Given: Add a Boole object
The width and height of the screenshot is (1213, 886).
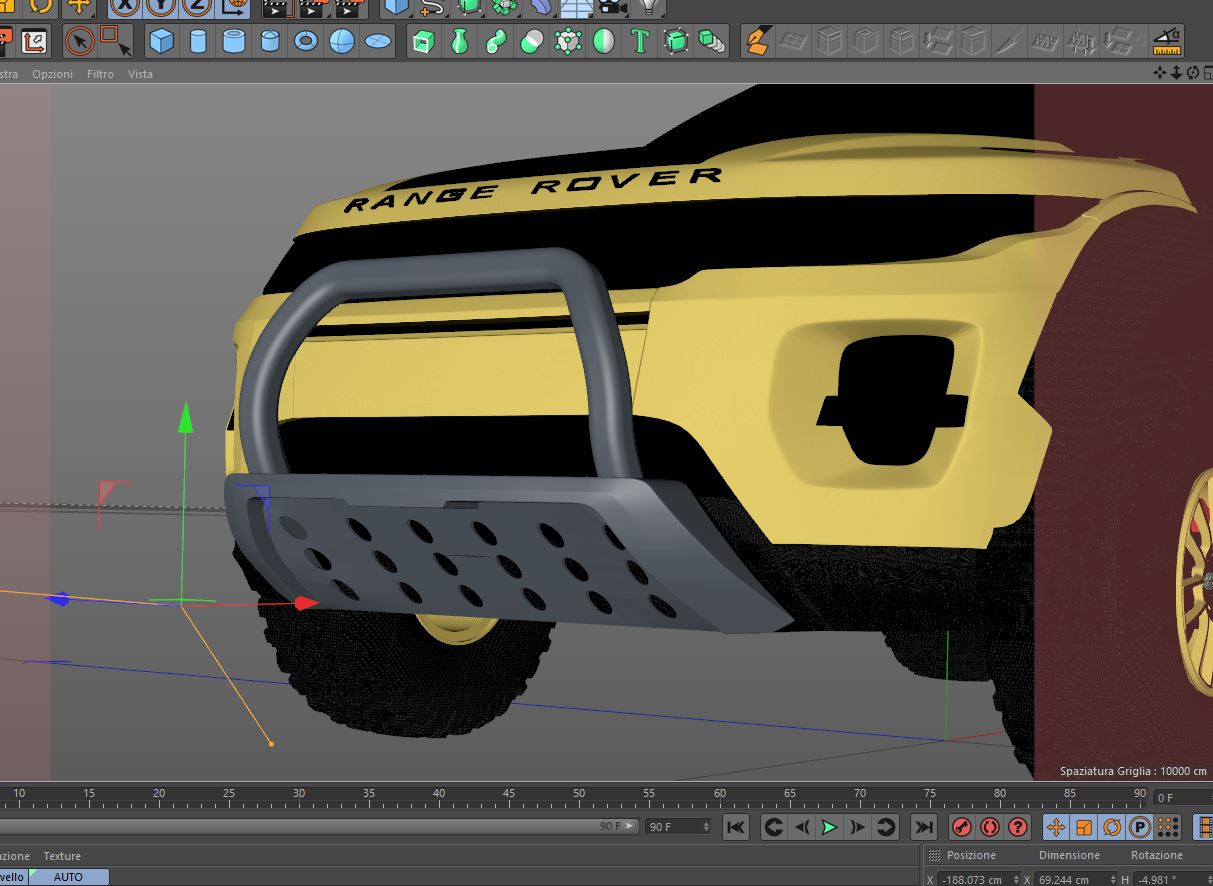Looking at the screenshot, I should [532, 42].
